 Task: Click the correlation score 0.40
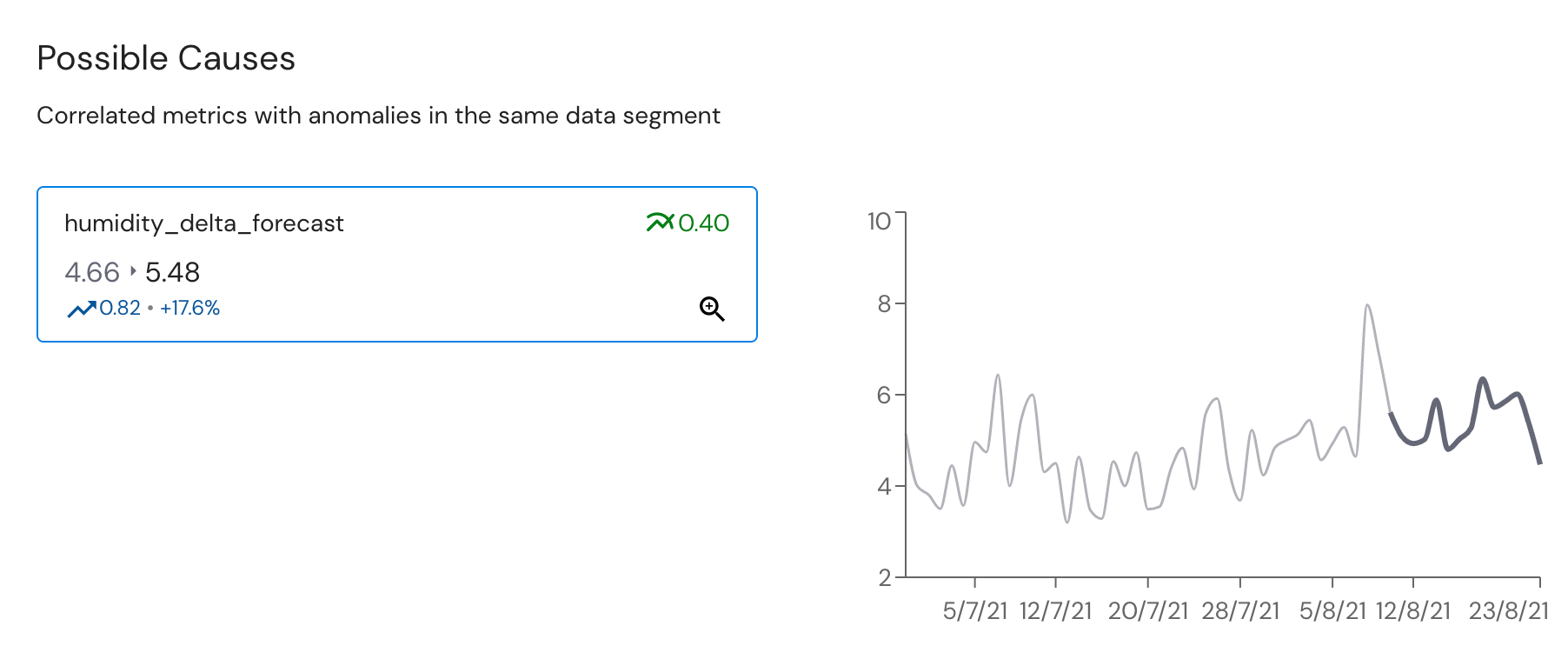point(703,223)
